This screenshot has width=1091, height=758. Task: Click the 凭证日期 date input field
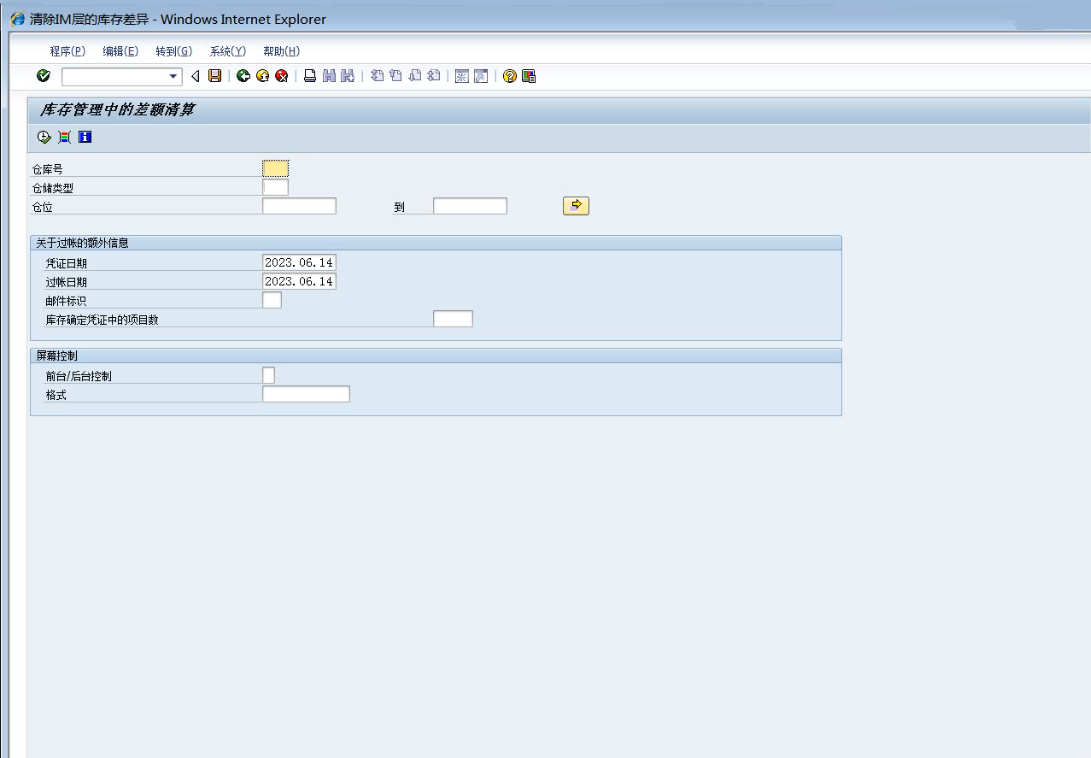point(299,262)
